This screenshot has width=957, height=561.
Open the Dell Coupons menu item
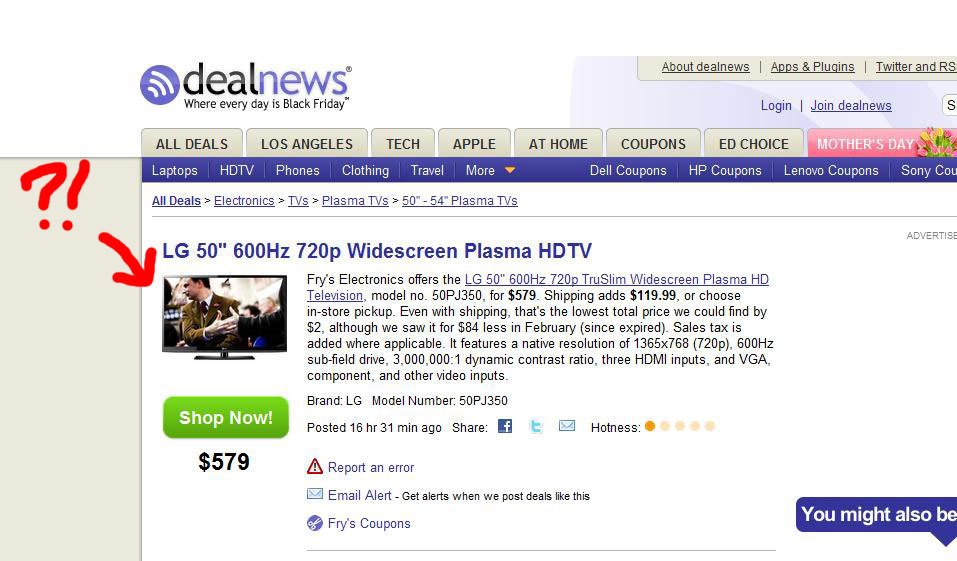click(x=628, y=170)
